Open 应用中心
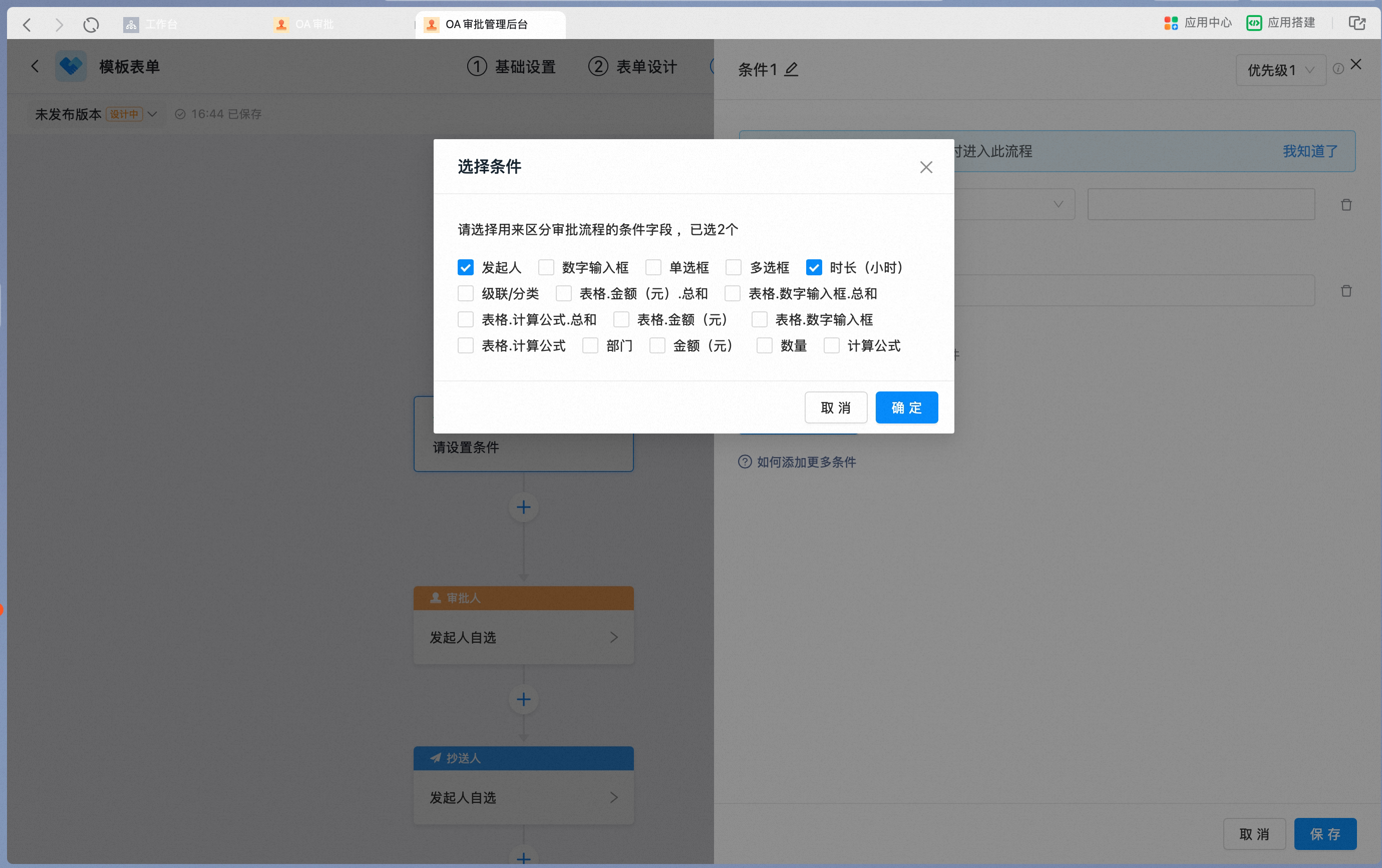Image resolution: width=1382 pixels, height=868 pixels. (1198, 23)
